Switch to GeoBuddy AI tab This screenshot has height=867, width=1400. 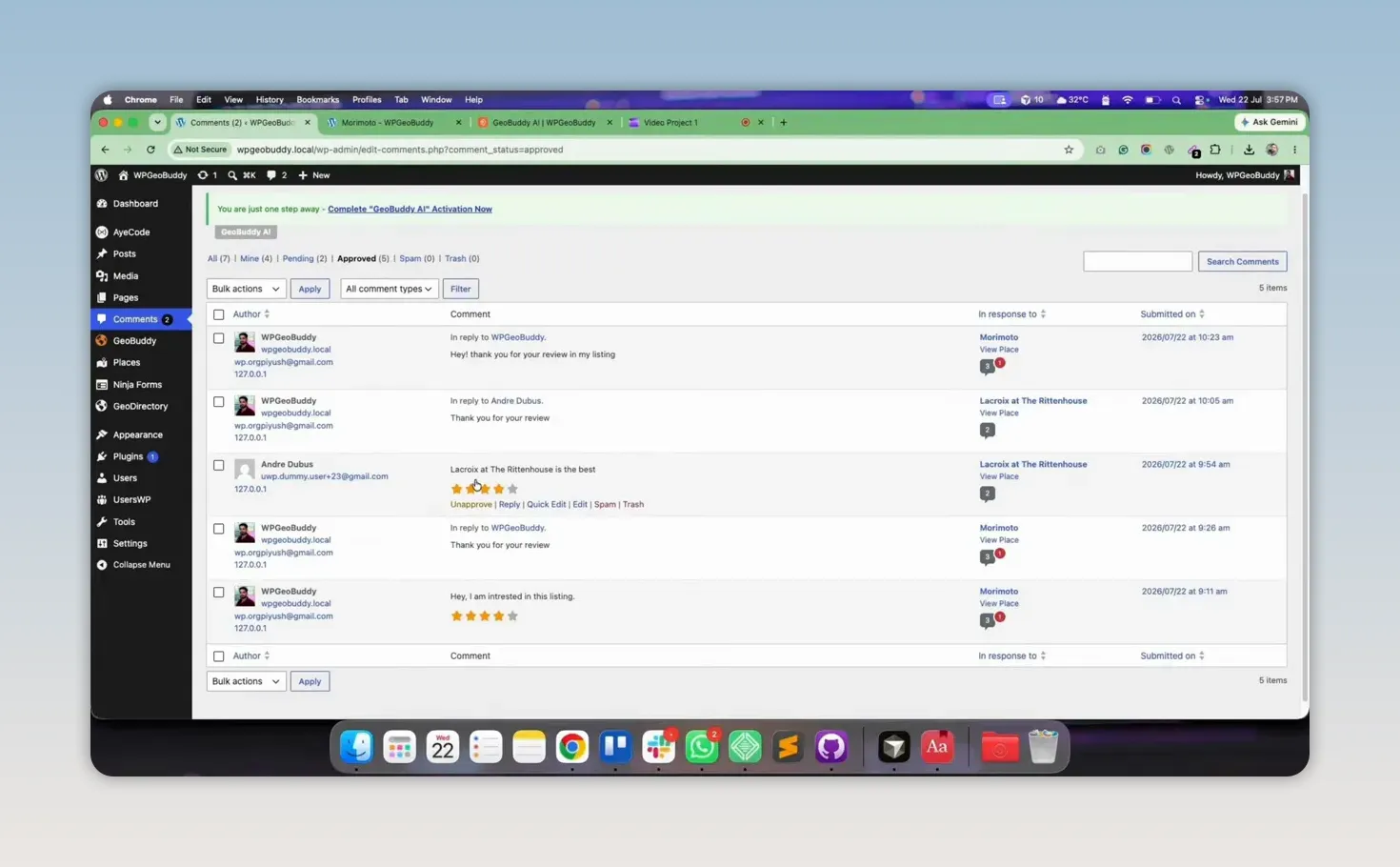545,123
